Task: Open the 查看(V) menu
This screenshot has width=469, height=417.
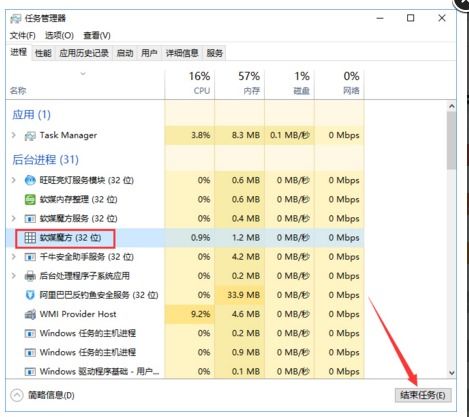Action: tap(97, 35)
